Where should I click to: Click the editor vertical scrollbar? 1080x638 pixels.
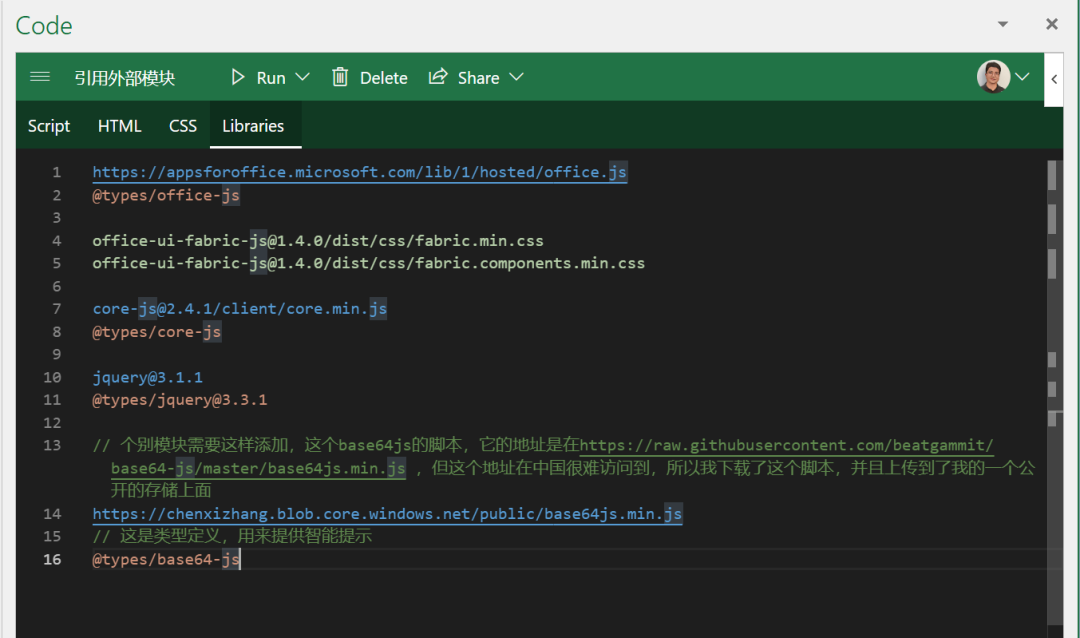pyautogui.click(x=1052, y=393)
